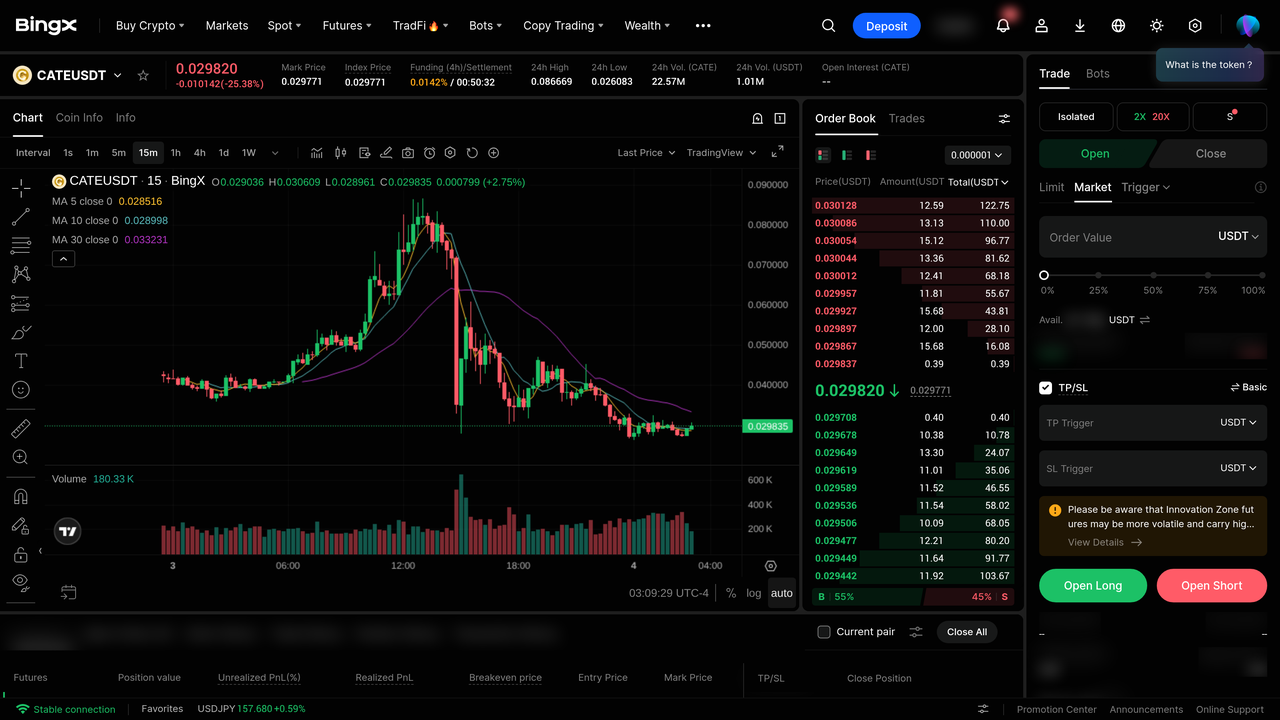This screenshot has width=1280, height=720.
Task: Take a chart snapshot with camera icon
Action: click(408, 153)
